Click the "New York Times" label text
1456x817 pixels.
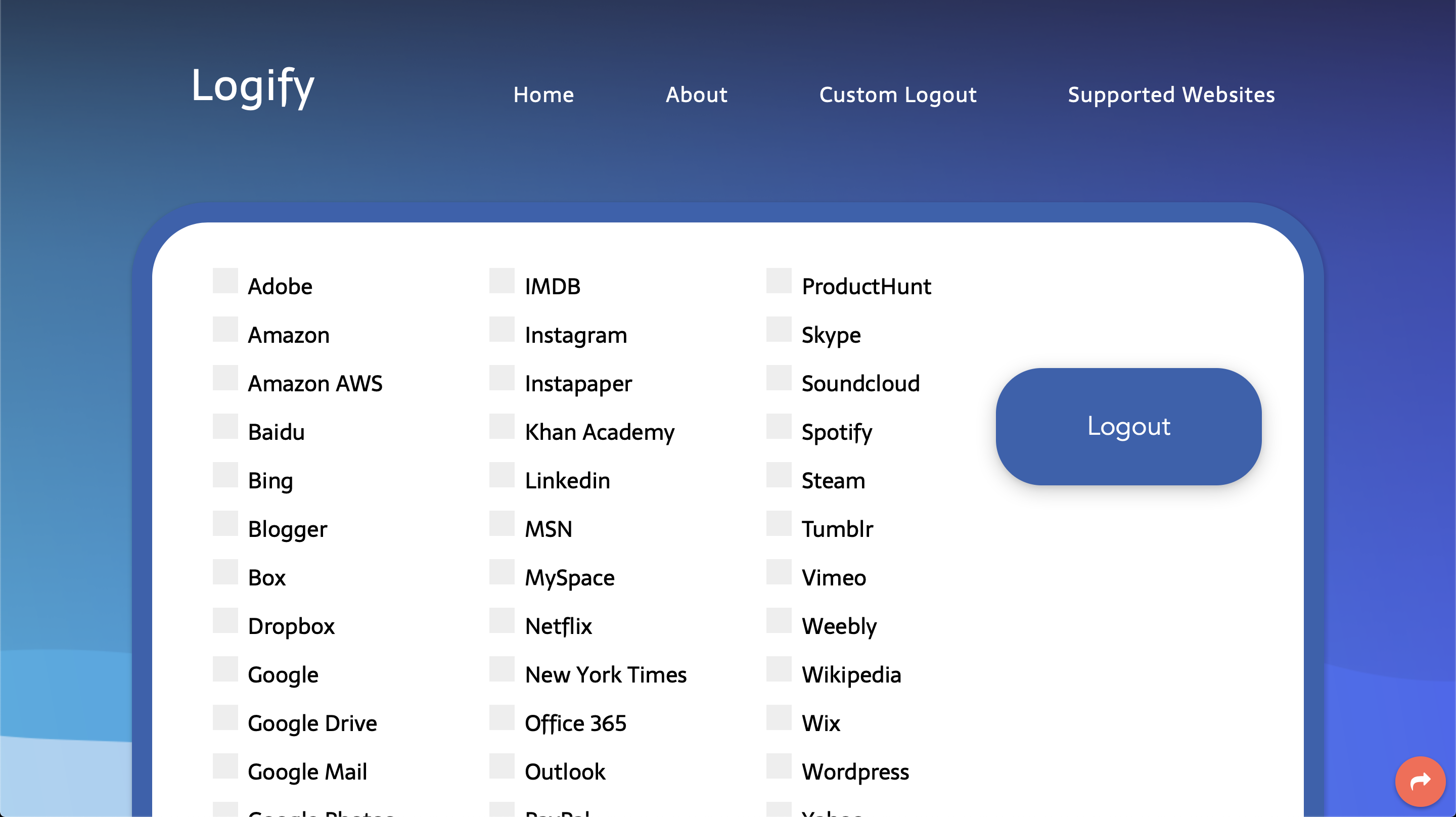pyautogui.click(x=605, y=675)
